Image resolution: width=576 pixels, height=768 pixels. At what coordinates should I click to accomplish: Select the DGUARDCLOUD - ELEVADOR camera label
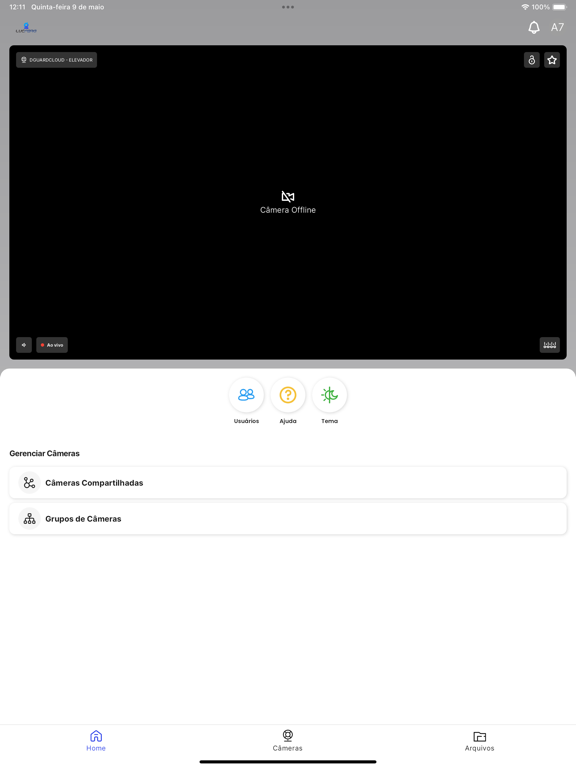(56, 60)
